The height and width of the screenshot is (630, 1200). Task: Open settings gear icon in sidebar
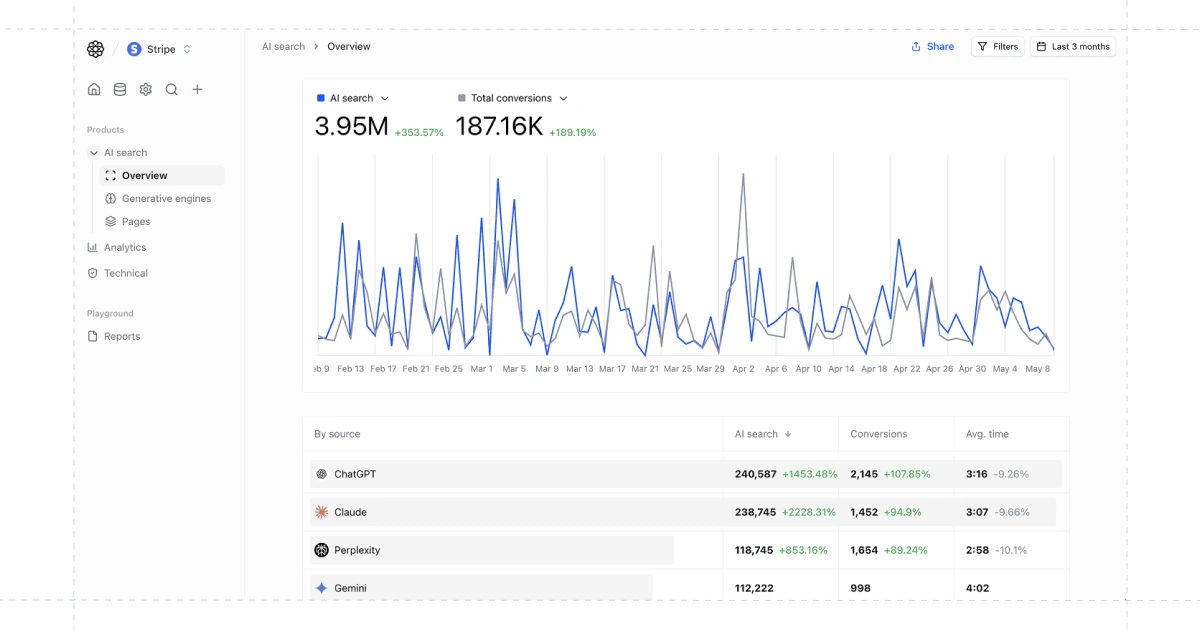click(146, 89)
